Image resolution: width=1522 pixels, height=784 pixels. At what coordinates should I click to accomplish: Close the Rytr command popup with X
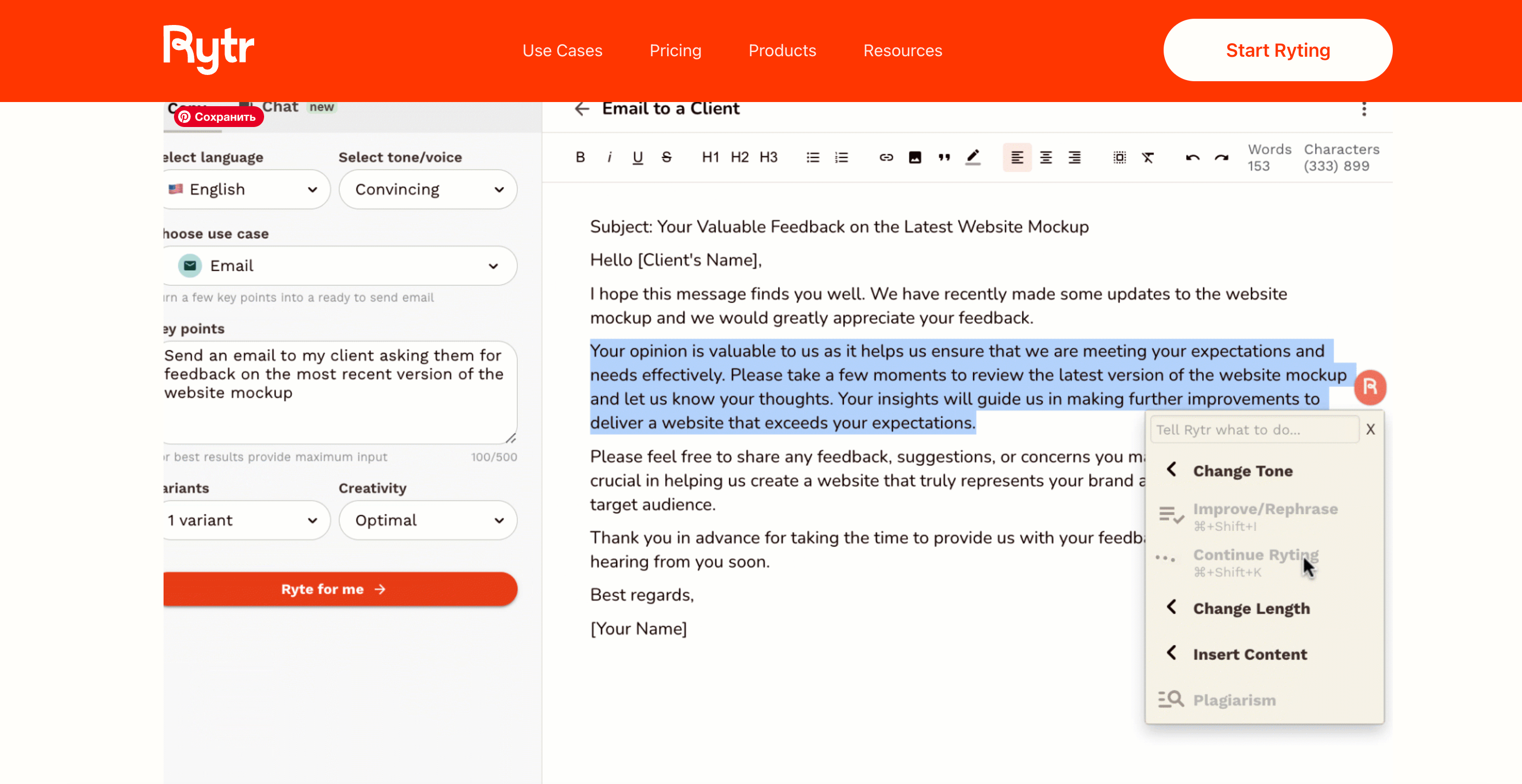pos(1370,429)
